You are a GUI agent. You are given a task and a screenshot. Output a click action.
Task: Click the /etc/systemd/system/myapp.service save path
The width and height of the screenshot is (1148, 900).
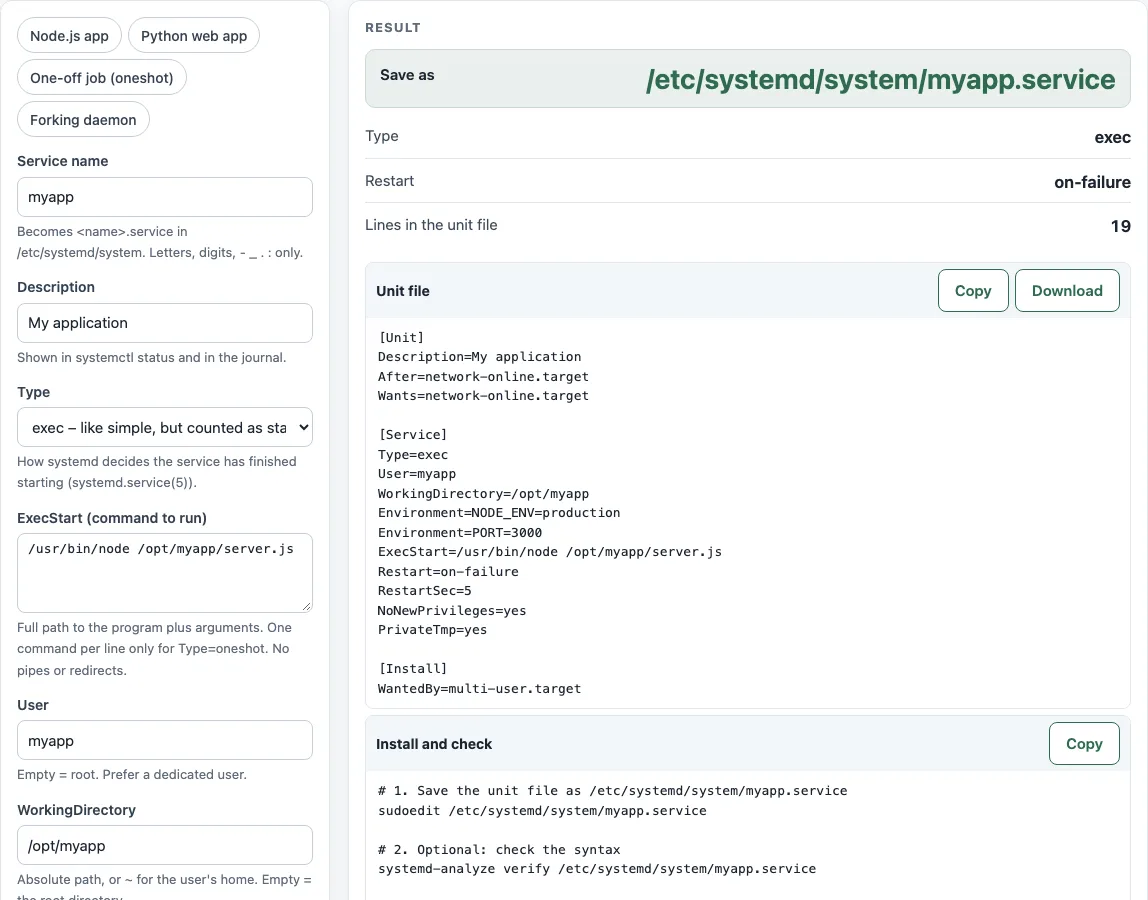point(880,79)
